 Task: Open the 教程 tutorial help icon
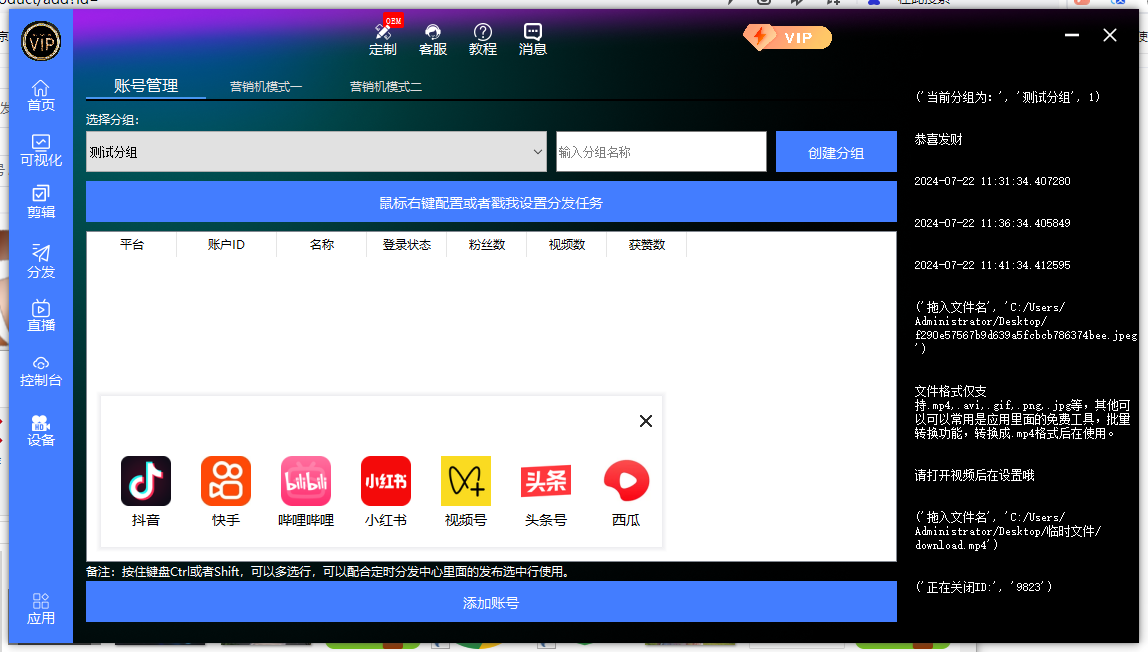[x=483, y=40]
